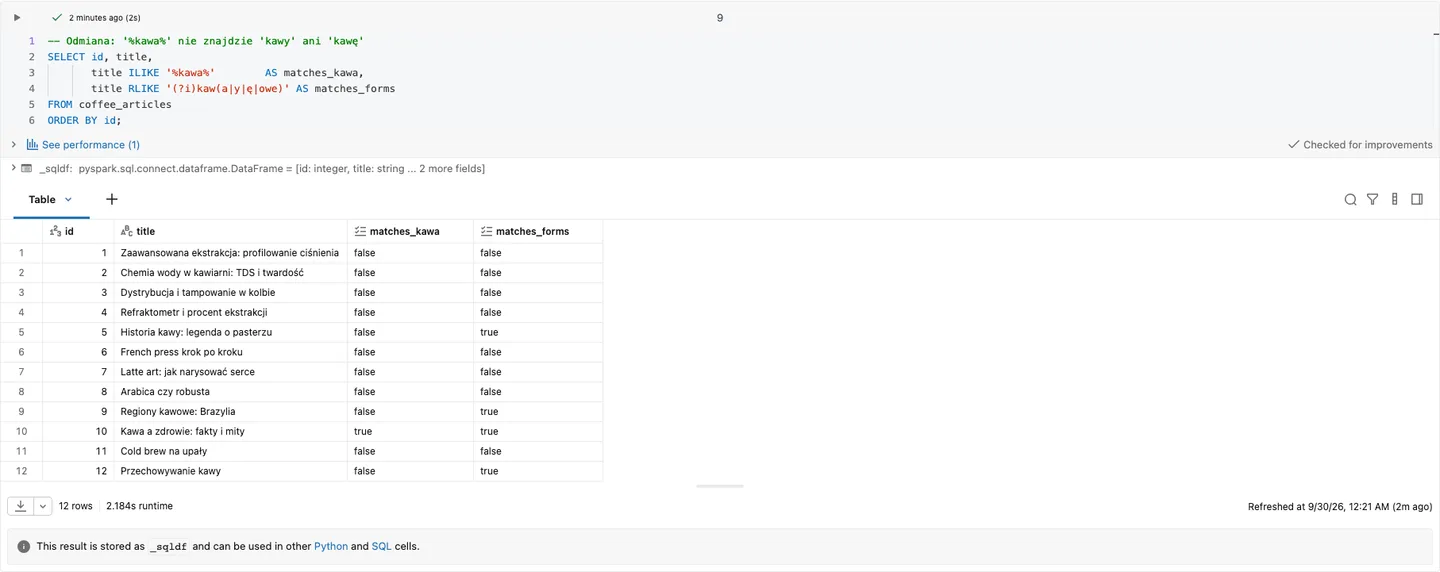The height and width of the screenshot is (572, 1440).
Task: Sort by the matches_kawa column header
Action: pyautogui.click(x=410, y=231)
